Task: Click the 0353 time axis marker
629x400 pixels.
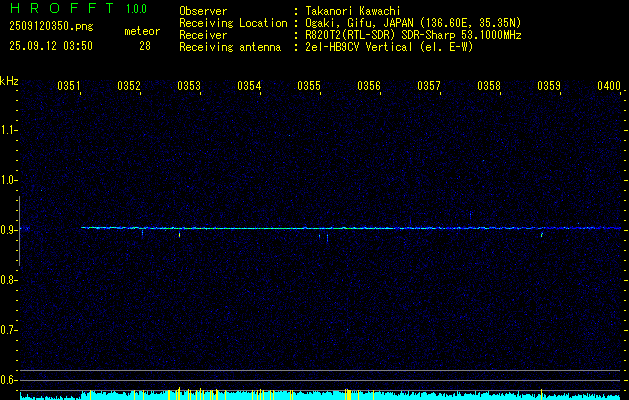Action: click(189, 85)
